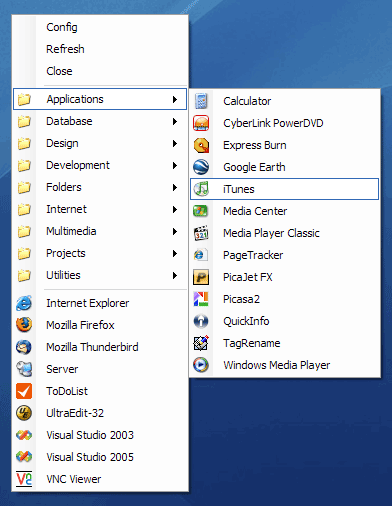Click the Mozilla Thunderbird icon
392x506 pixels.
[24, 347]
